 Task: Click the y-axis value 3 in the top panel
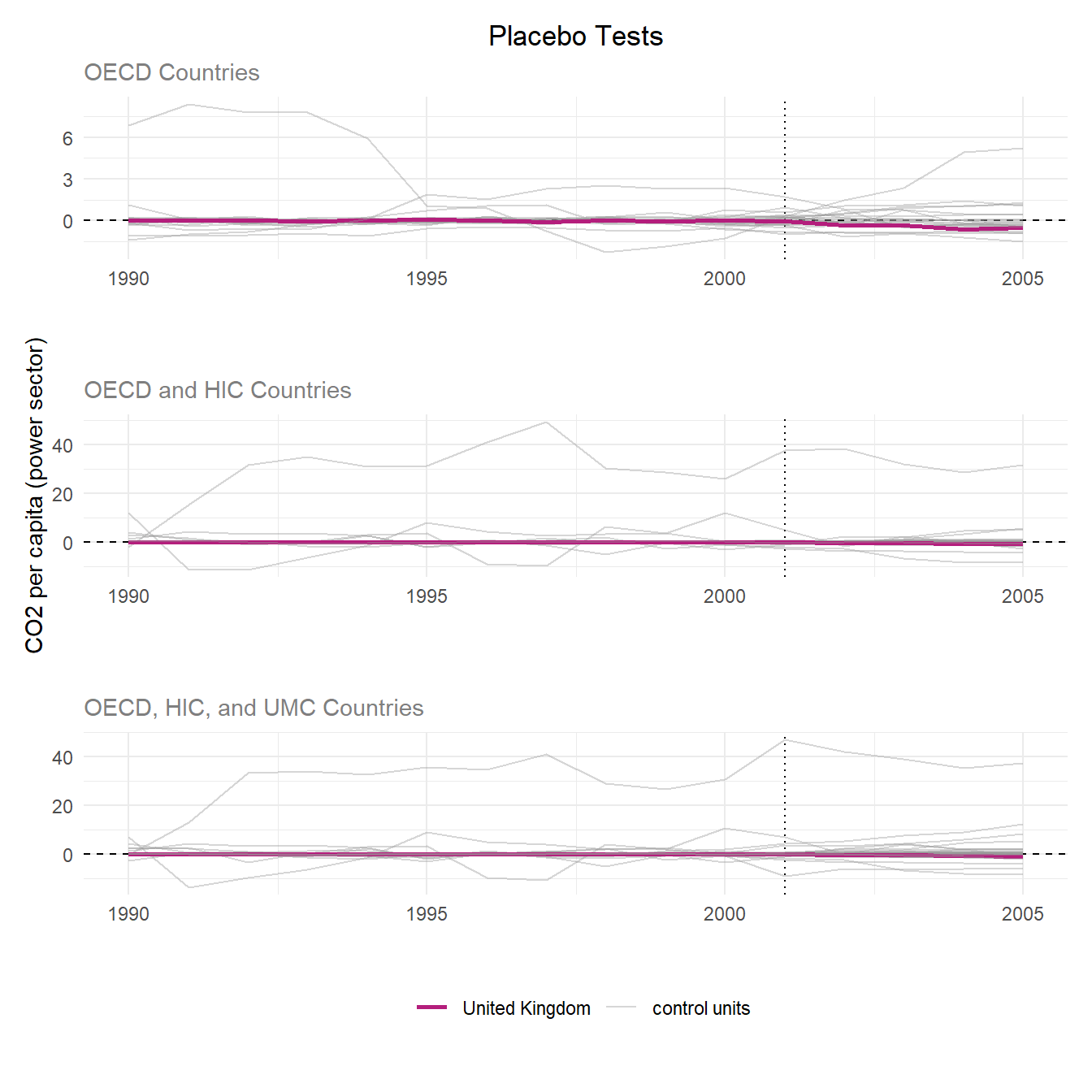(67, 180)
